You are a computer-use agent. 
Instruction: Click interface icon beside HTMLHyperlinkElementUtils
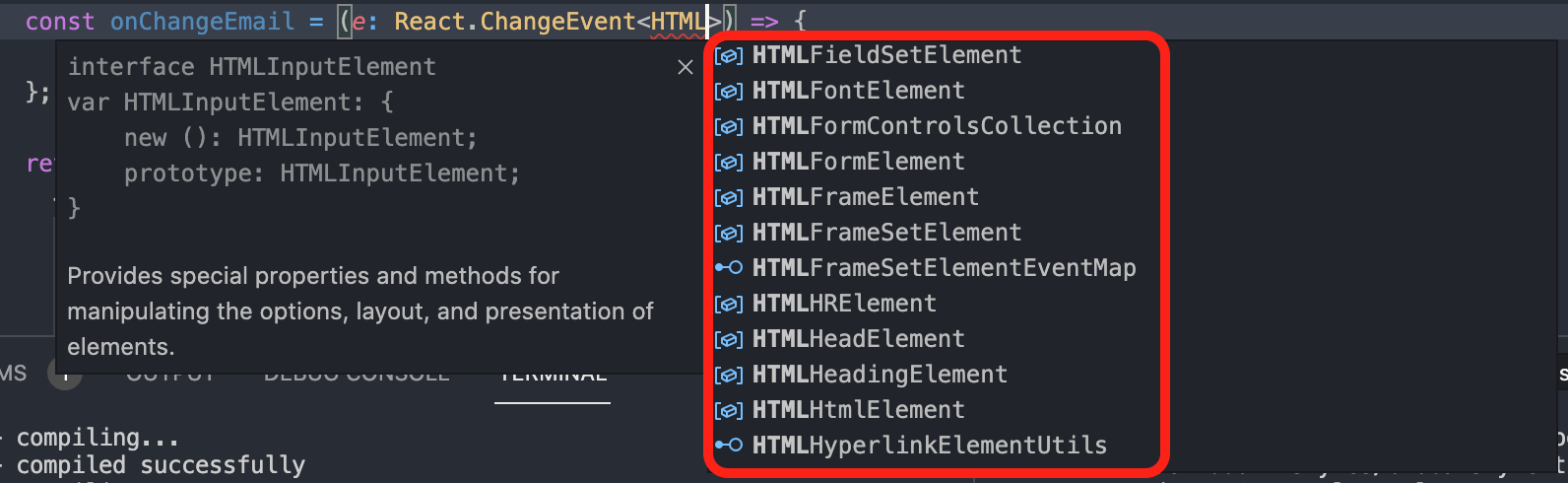coord(729,446)
